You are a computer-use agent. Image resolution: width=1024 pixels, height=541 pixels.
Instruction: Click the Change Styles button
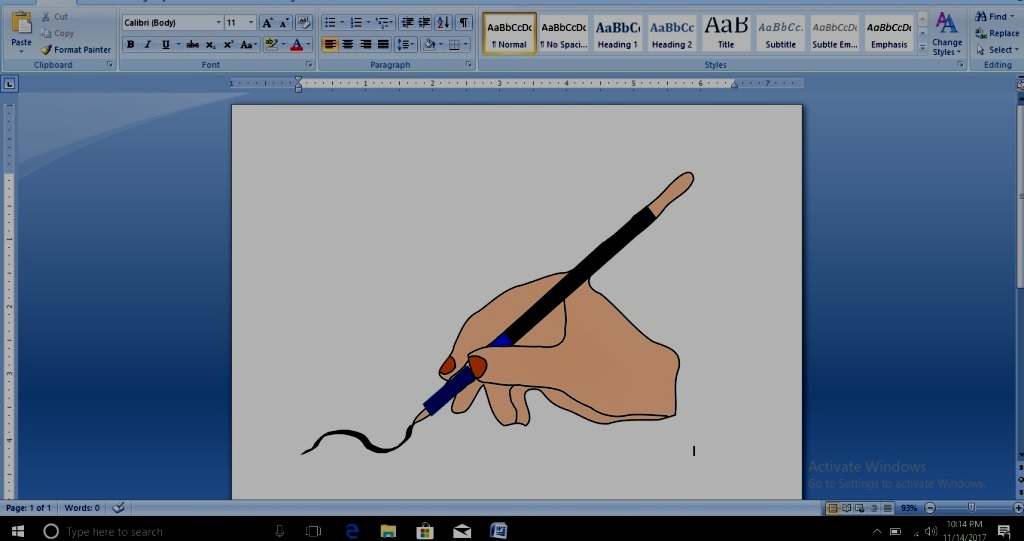[946, 33]
